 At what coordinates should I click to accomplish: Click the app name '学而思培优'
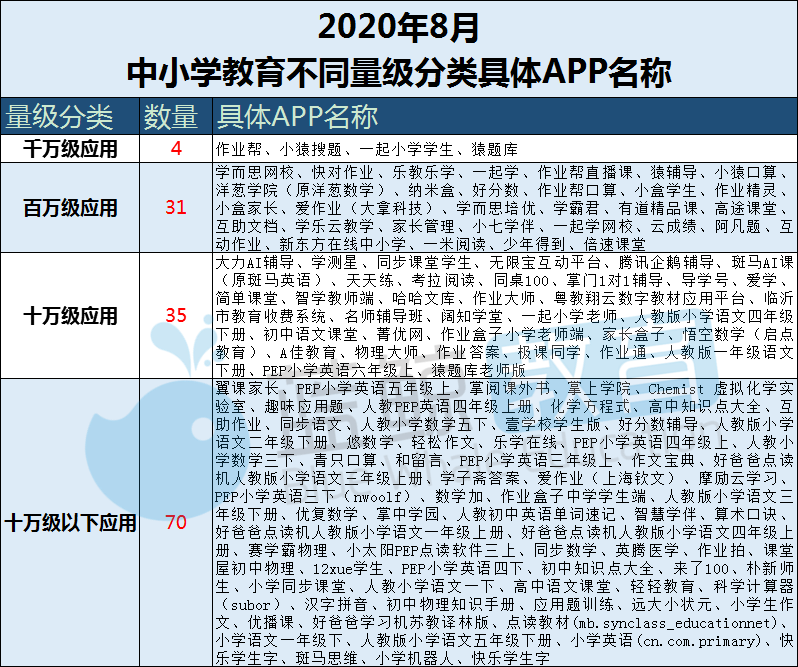tap(495, 208)
